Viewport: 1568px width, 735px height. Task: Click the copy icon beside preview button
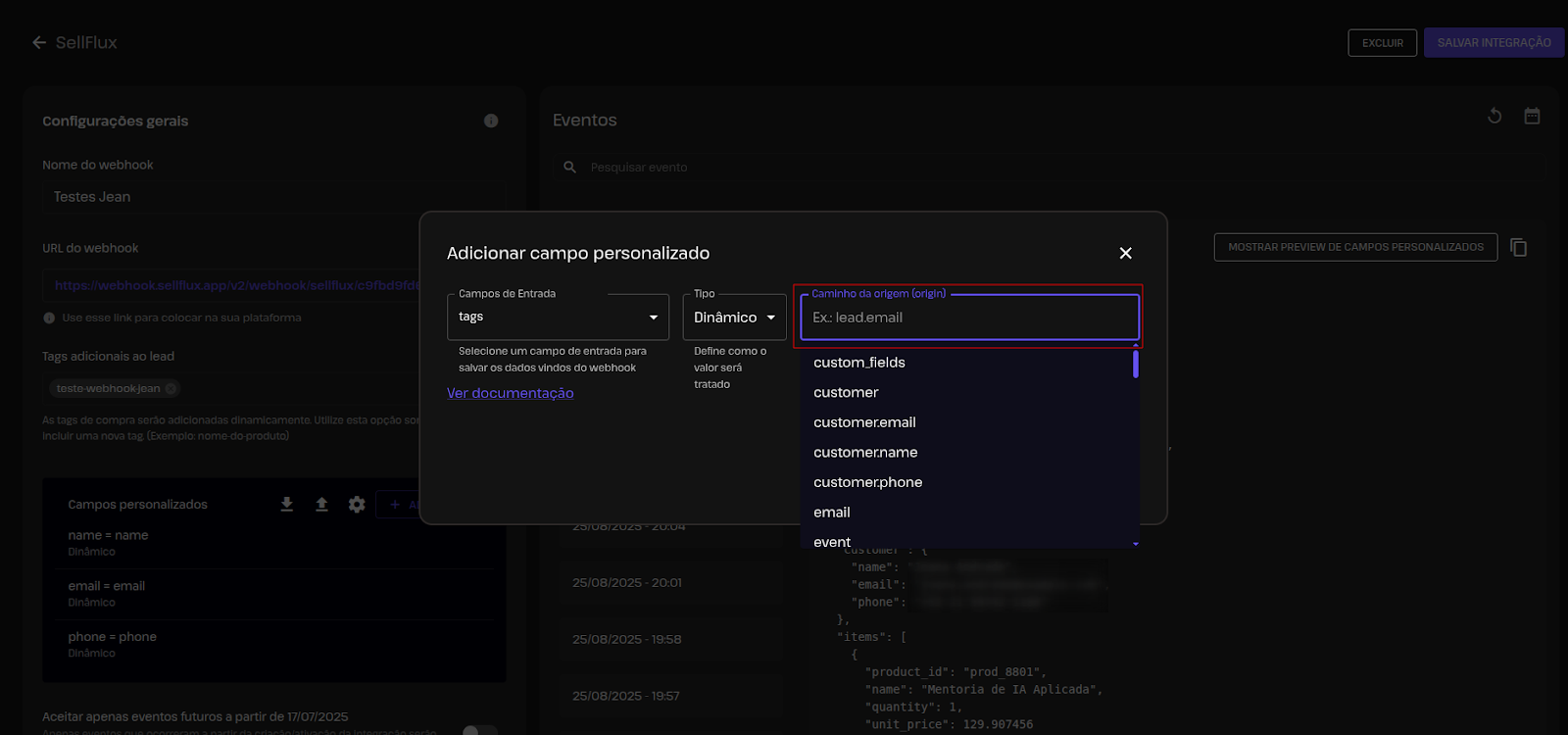[x=1518, y=247]
